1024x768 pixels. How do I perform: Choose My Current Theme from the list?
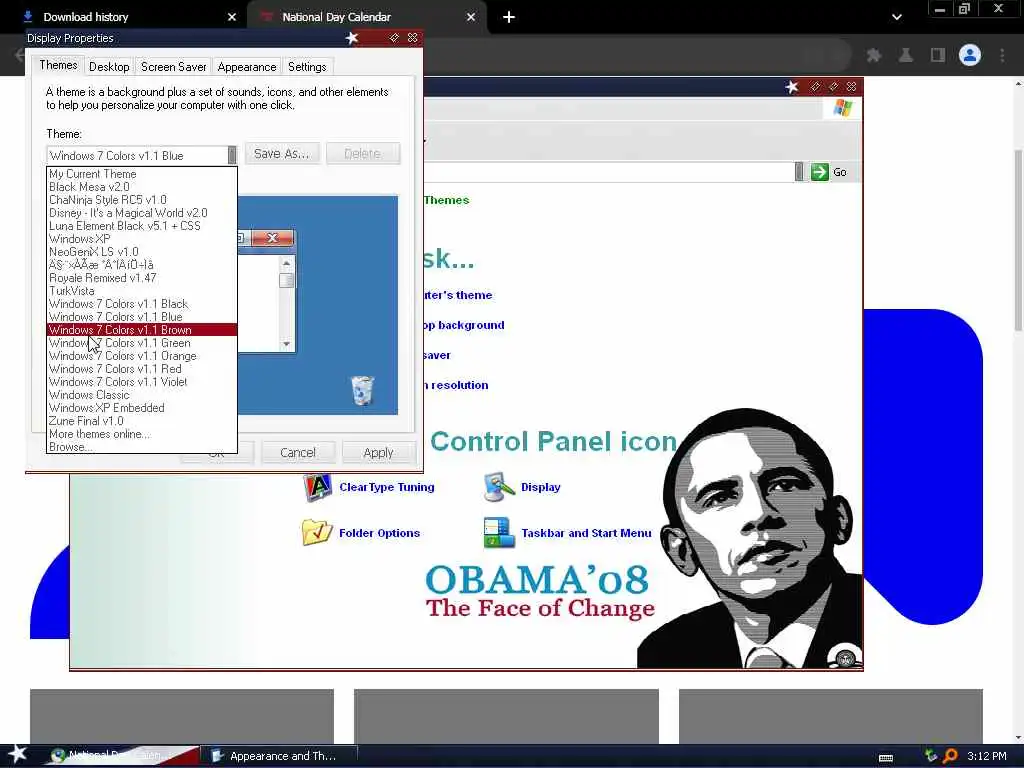(142, 174)
